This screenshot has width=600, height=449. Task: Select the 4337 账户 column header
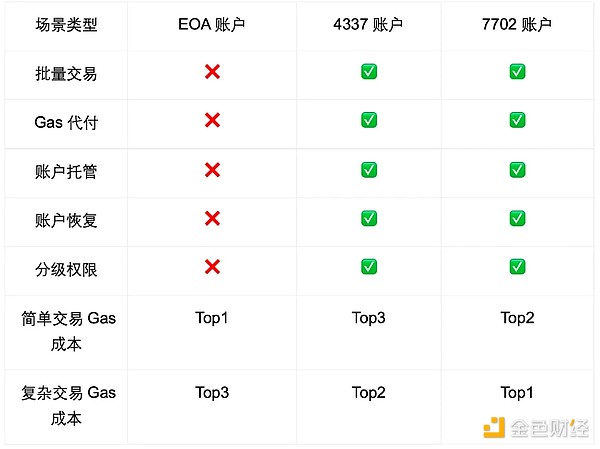coord(369,24)
